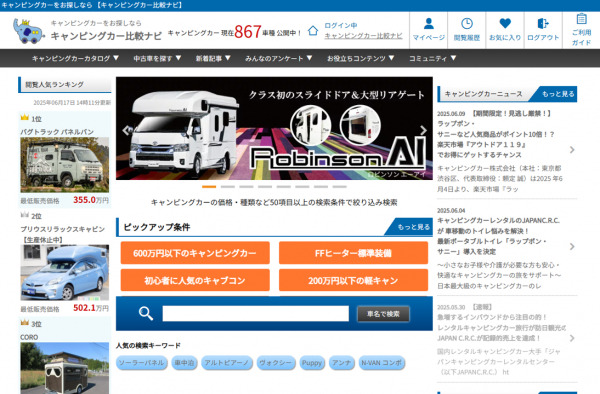Click the elephant car site logo
Screen dimensions: 600x394
click(28, 31)
